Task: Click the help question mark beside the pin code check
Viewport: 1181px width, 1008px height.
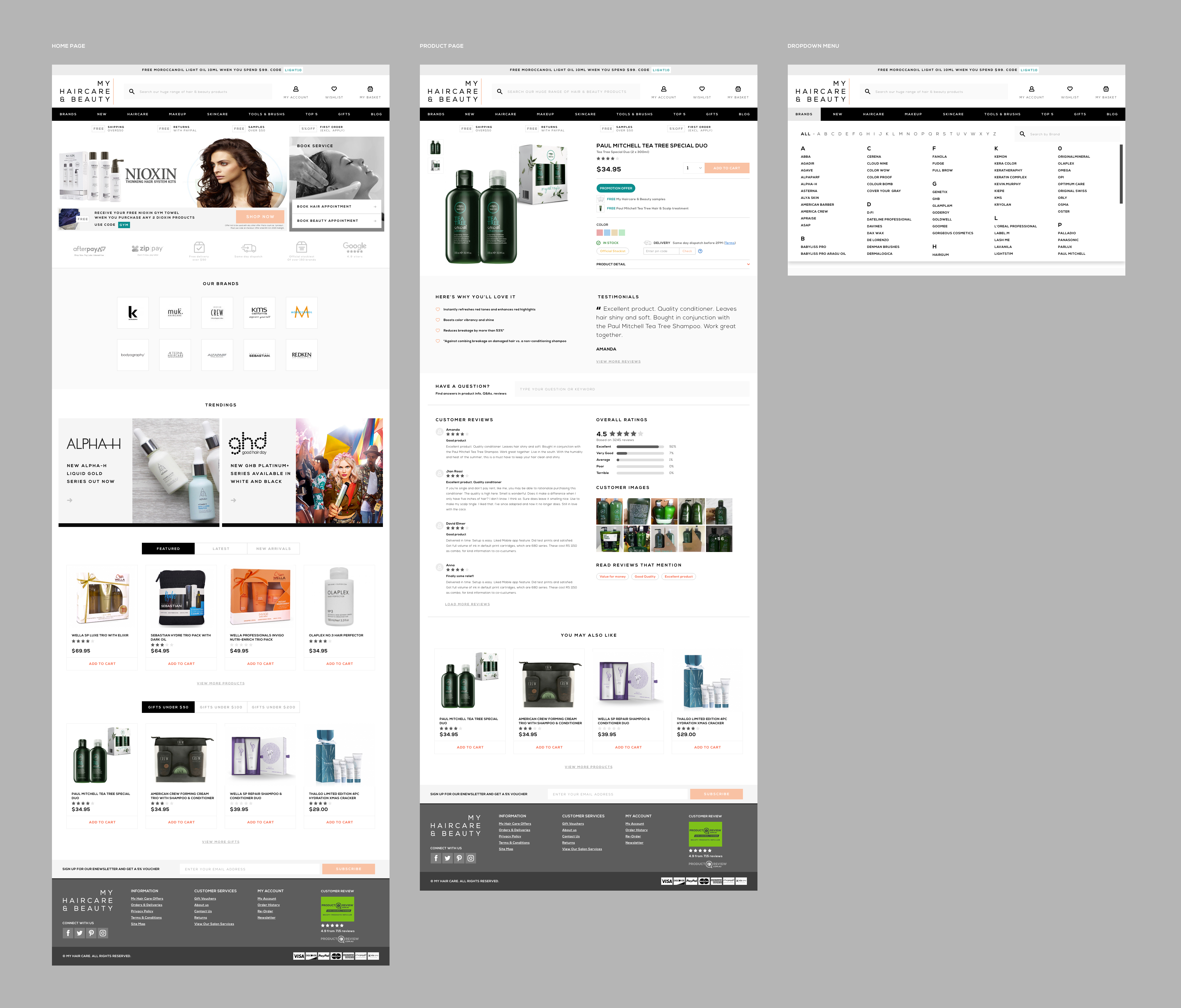Action: click(x=700, y=251)
